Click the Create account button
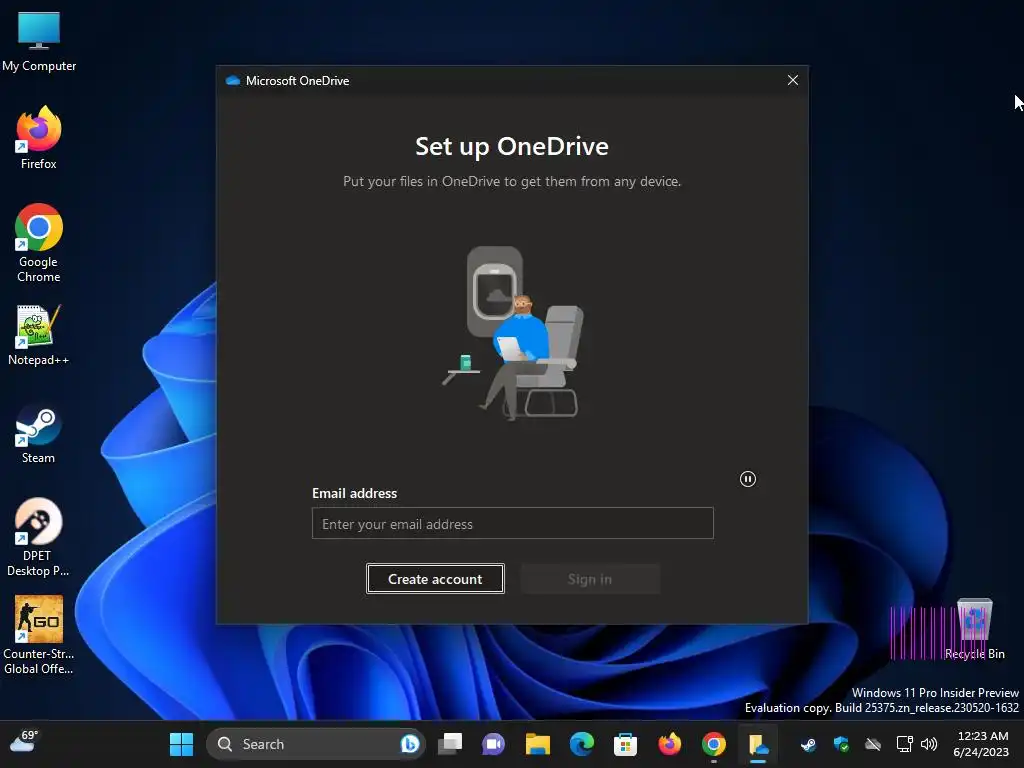 pyautogui.click(x=435, y=579)
